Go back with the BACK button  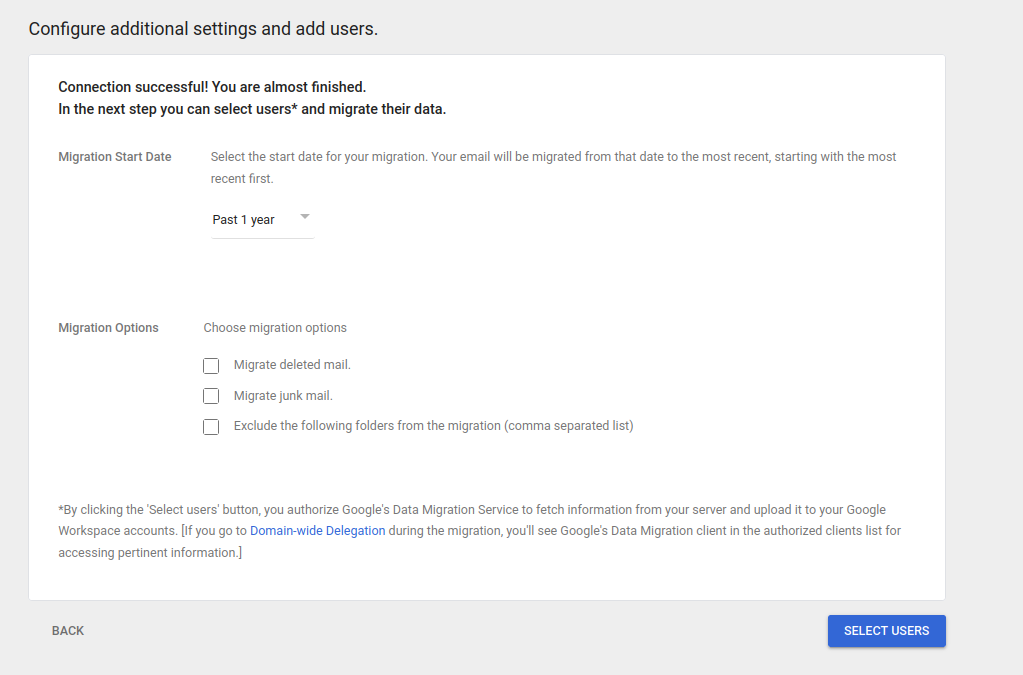[x=68, y=631]
